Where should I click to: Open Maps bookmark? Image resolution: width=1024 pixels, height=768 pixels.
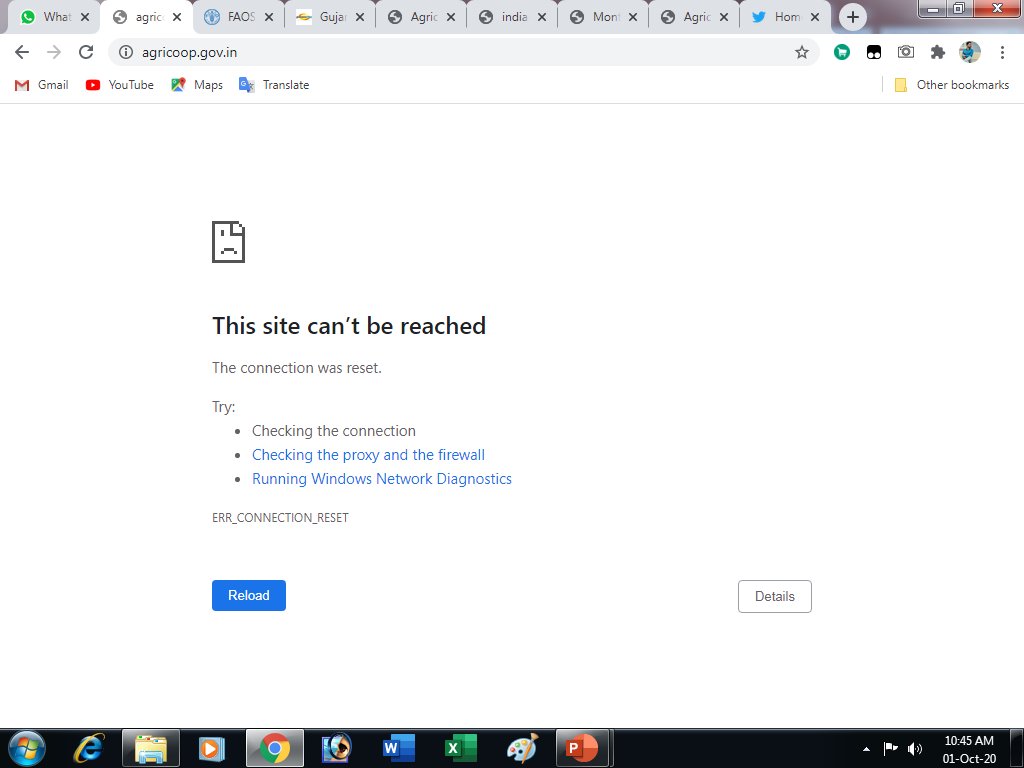coord(197,85)
